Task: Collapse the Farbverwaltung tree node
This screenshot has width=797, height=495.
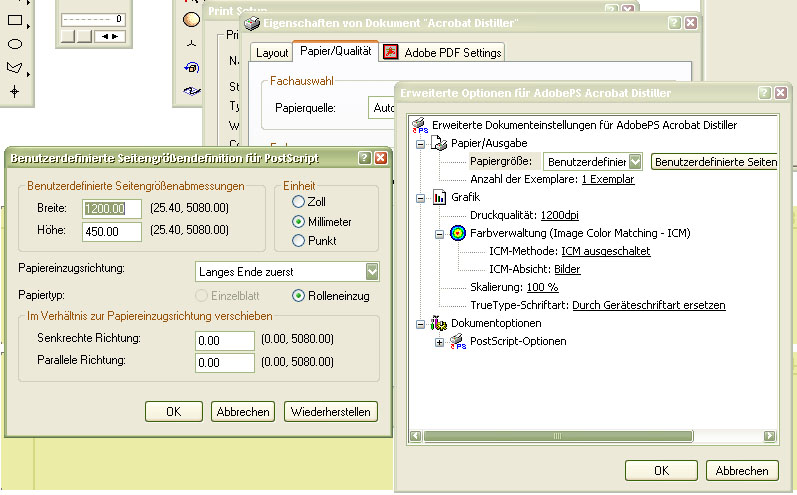Action: [440, 234]
